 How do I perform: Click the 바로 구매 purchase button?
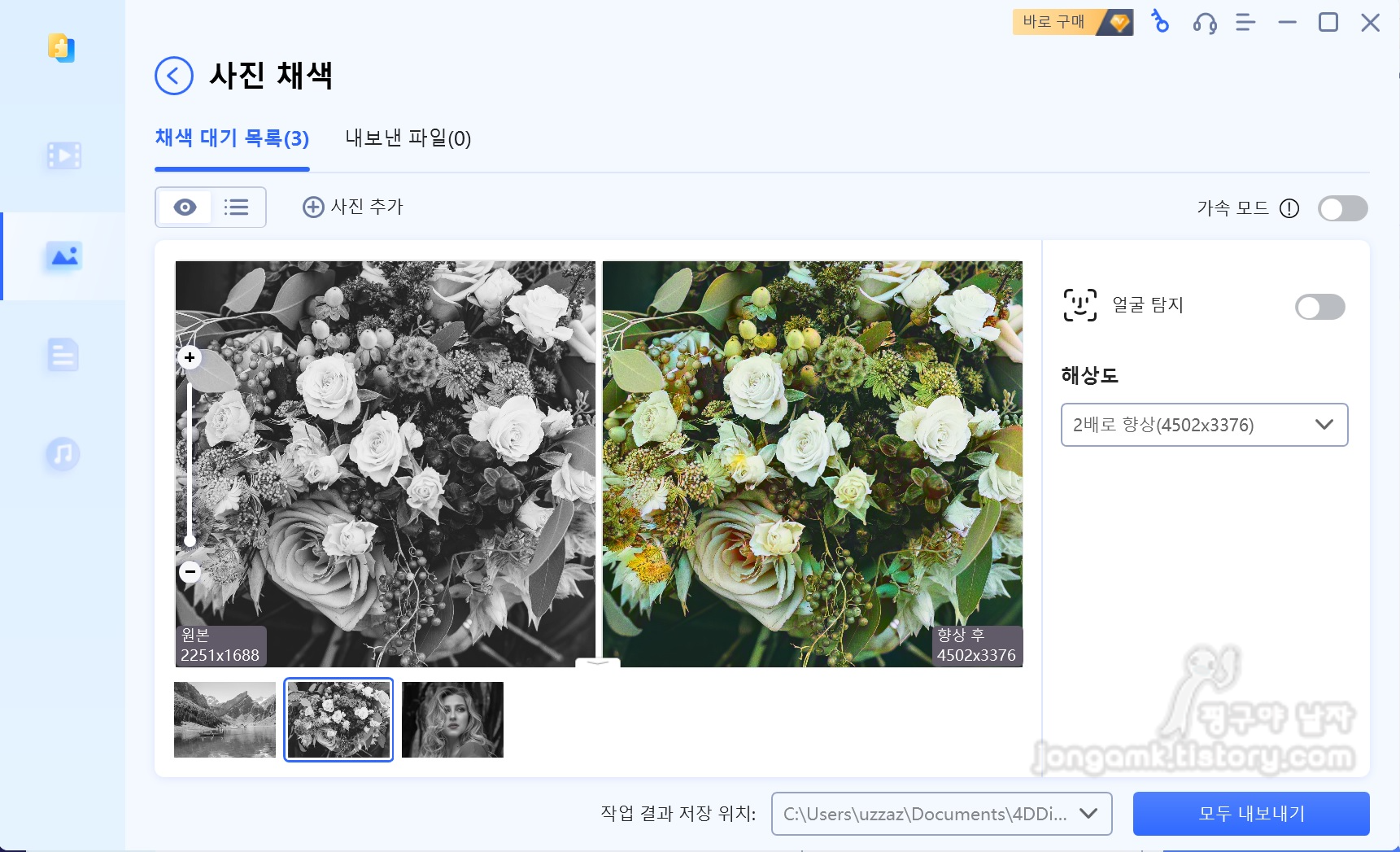tap(1073, 22)
